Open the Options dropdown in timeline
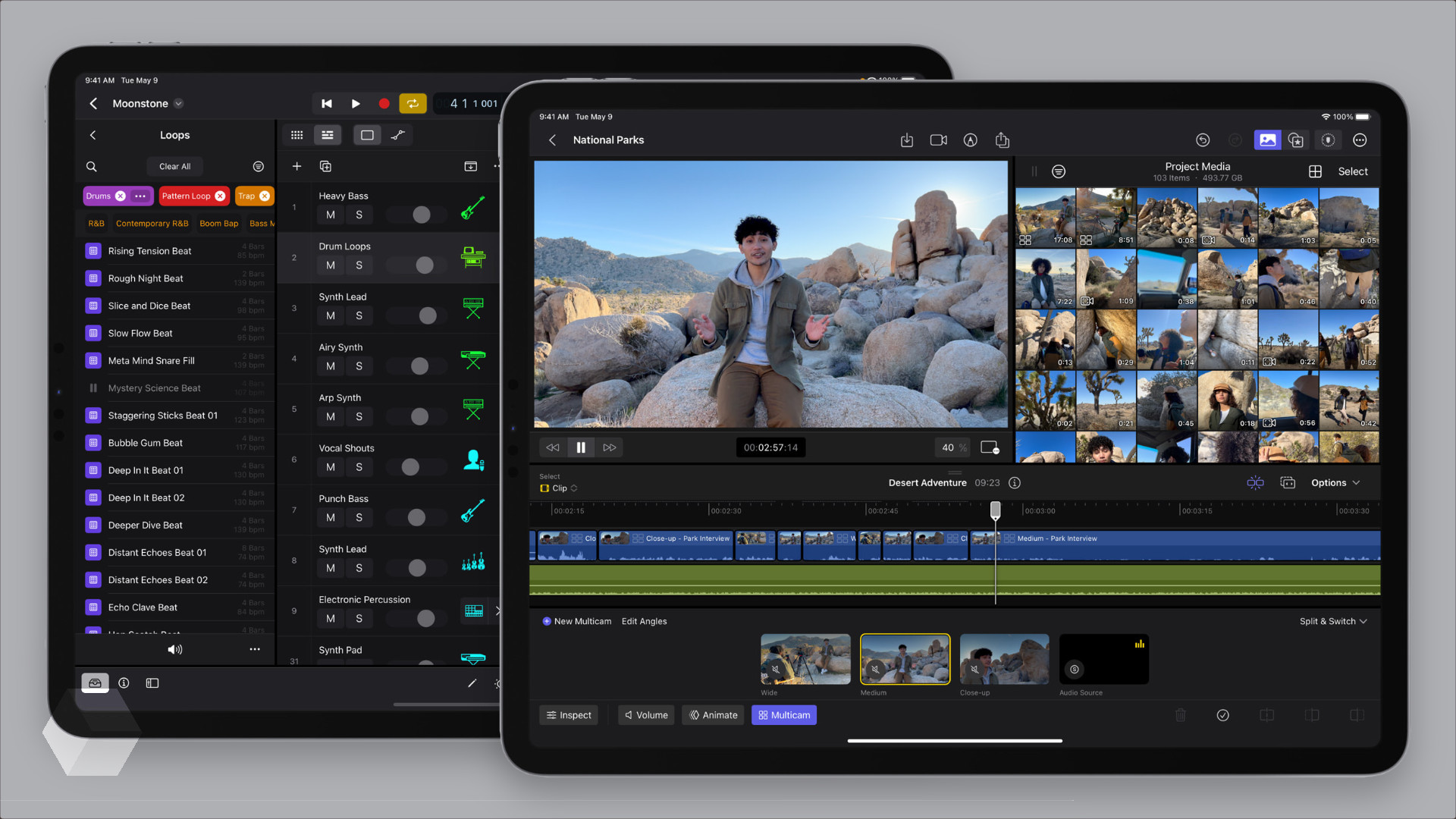This screenshot has width=1456, height=819. [x=1335, y=483]
